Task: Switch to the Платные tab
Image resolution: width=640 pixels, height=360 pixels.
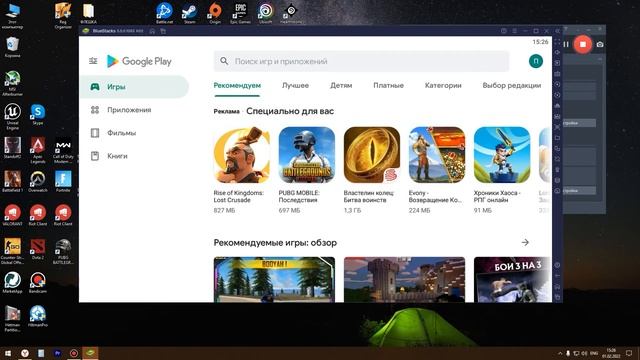Action: coord(388,85)
